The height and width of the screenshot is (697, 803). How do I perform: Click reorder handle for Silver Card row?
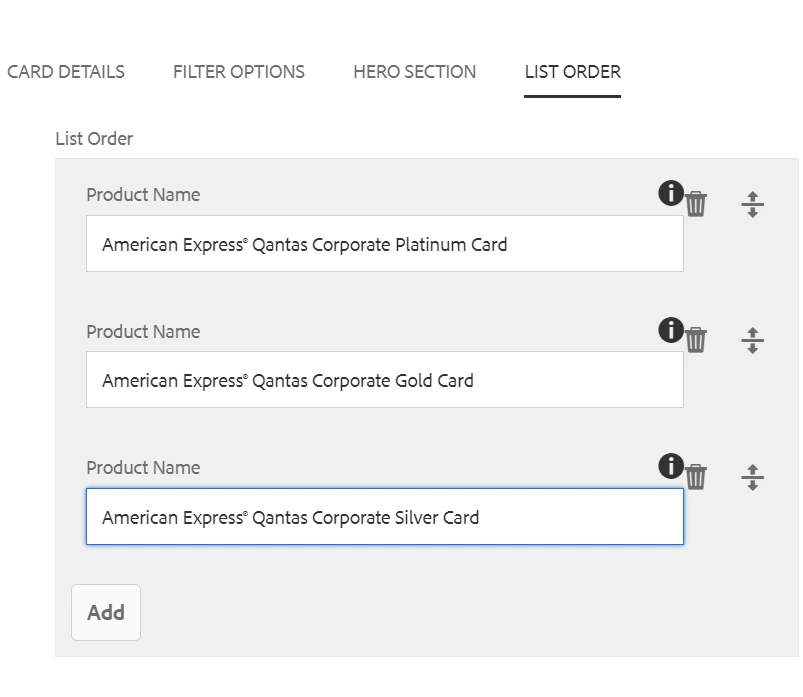click(x=752, y=477)
